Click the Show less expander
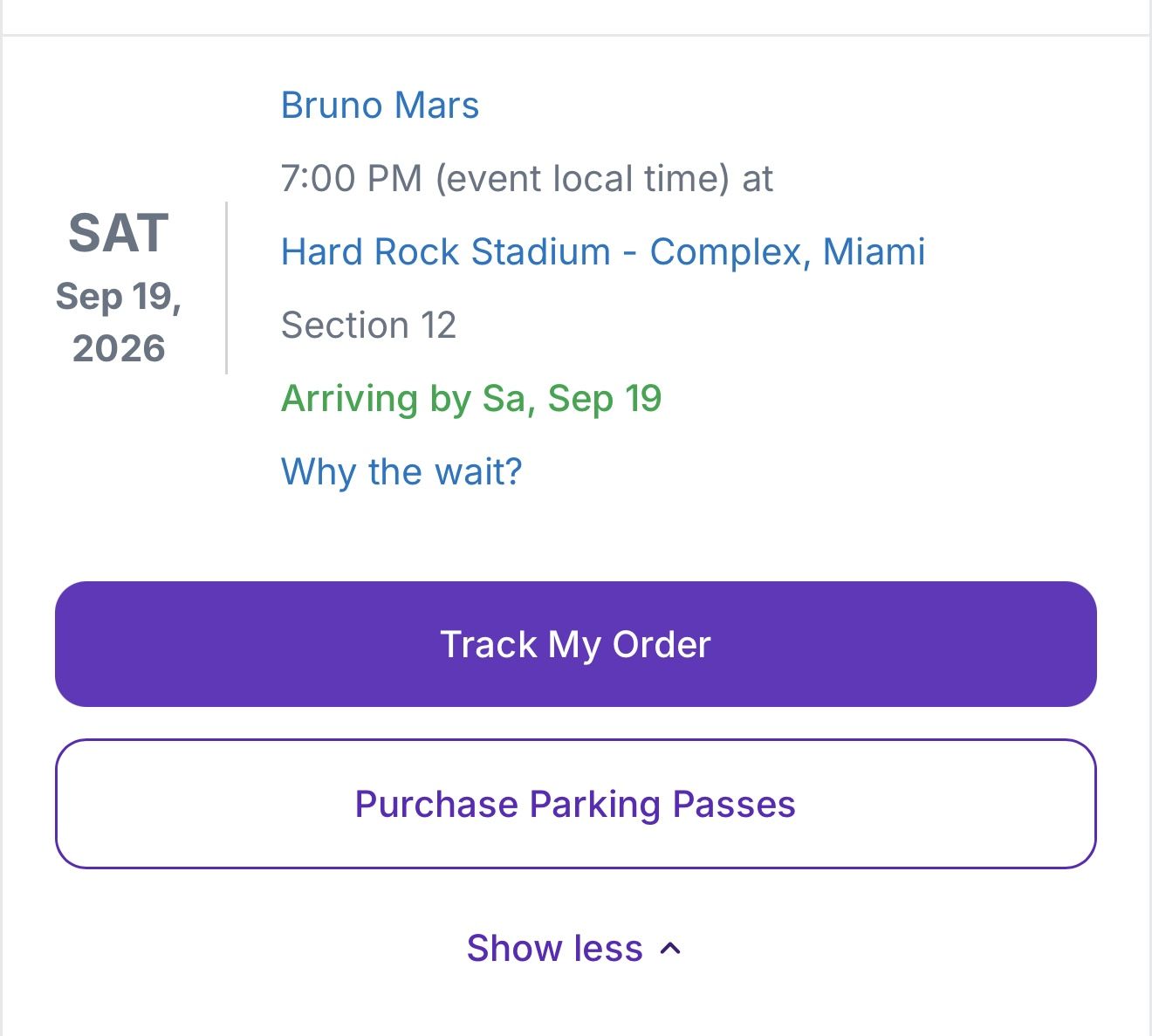 pyautogui.click(x=555, y=949)
